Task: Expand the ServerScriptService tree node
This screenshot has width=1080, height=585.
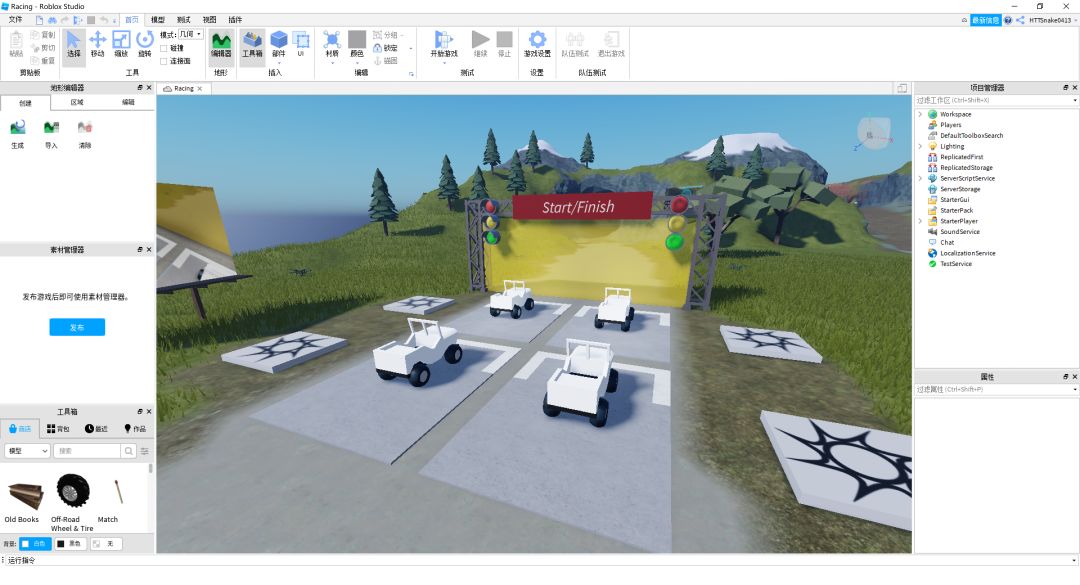Action: point(920,178)
